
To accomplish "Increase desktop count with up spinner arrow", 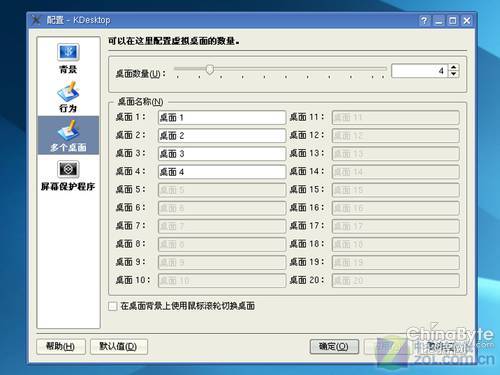I will [x=453, y=67].
